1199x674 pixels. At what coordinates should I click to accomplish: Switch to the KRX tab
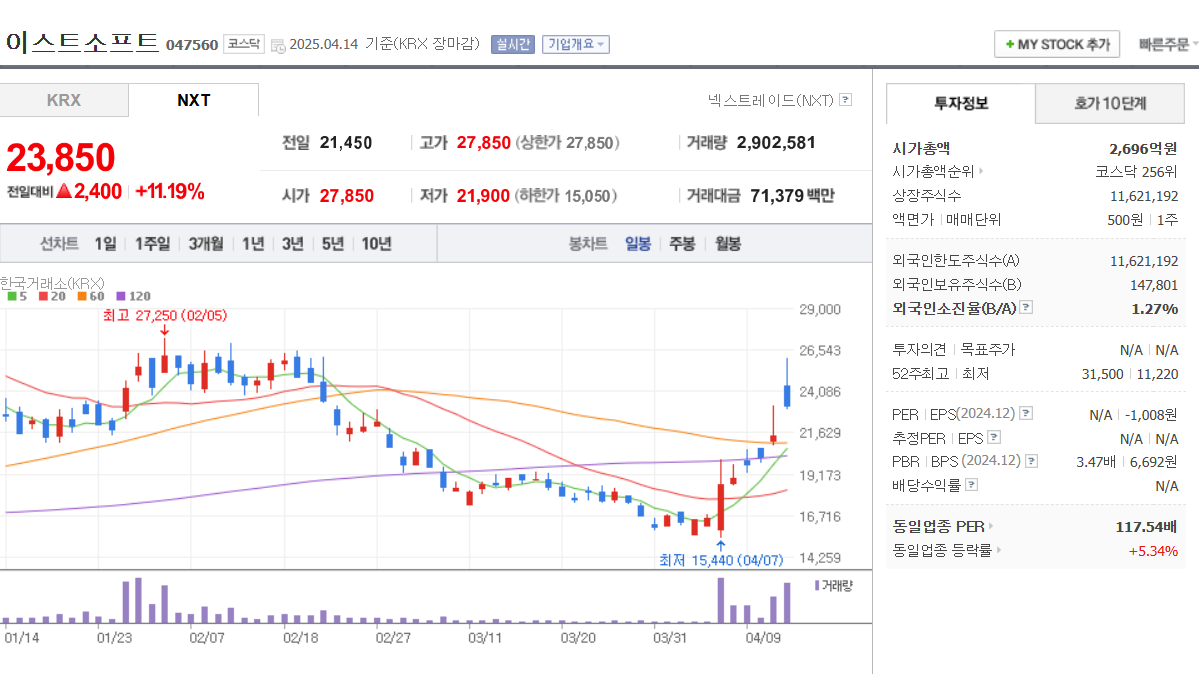coord(64,100)
